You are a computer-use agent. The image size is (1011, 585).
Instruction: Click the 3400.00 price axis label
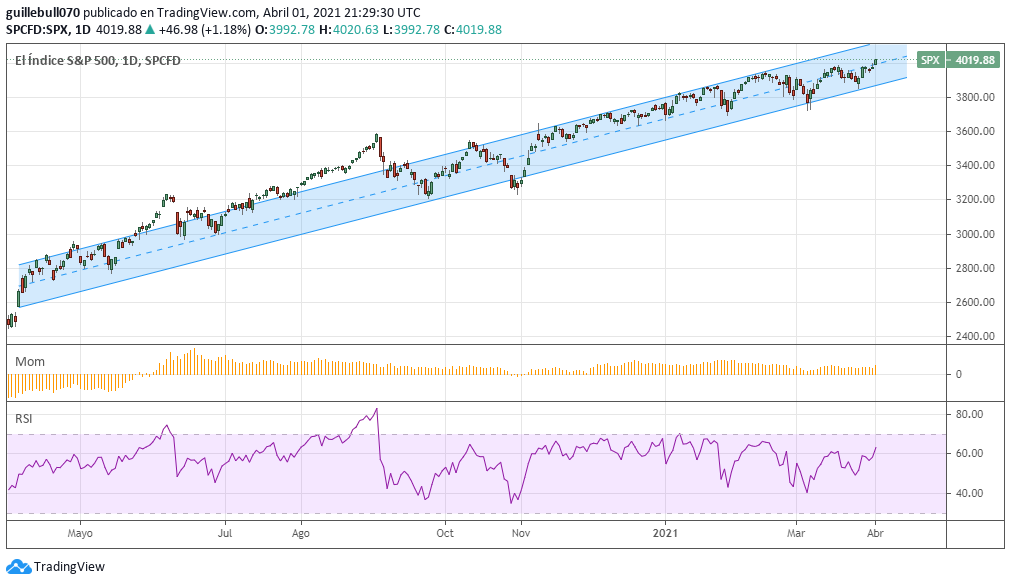[x=975, y=166]
